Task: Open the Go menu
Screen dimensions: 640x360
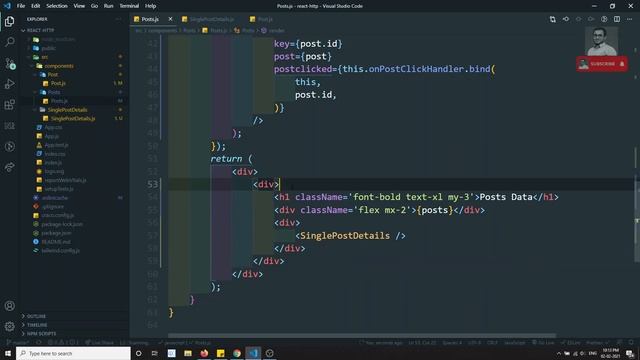Action: tap(94, 6)
